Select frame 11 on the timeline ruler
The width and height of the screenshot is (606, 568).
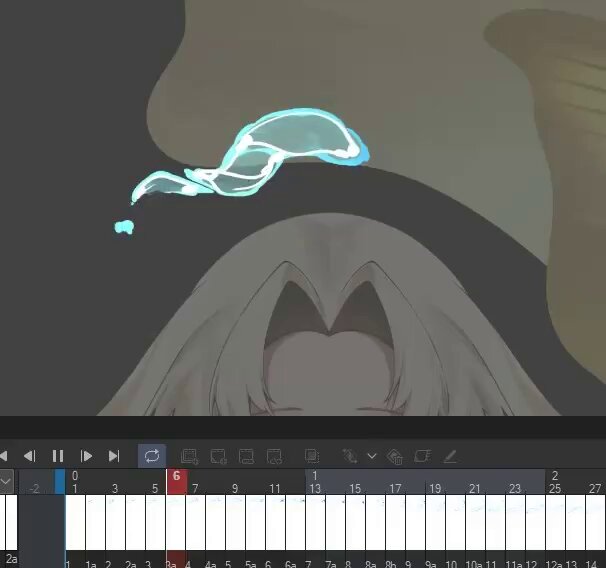coord(275,489)
